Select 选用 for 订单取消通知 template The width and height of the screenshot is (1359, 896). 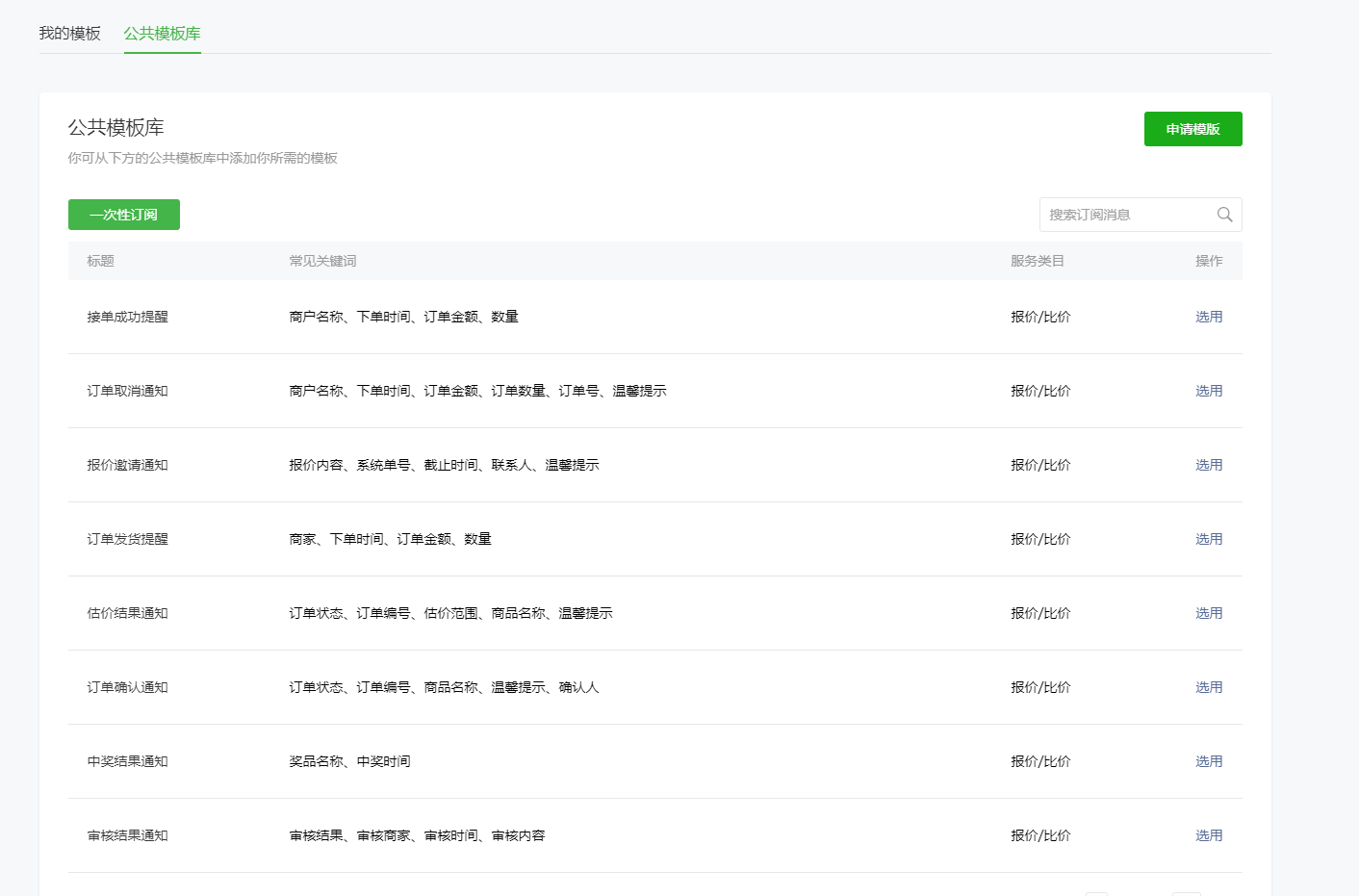[x=1208, y=391]
